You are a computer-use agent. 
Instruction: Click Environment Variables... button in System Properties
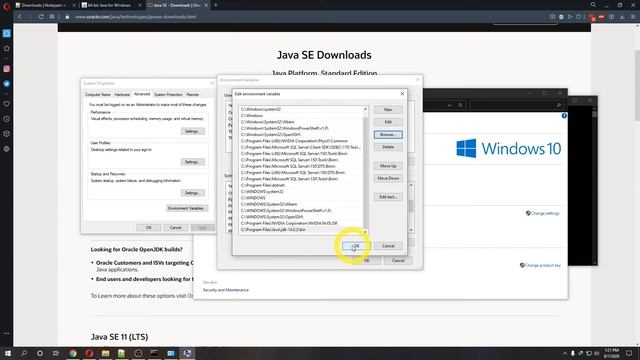(x=187, y=208)
